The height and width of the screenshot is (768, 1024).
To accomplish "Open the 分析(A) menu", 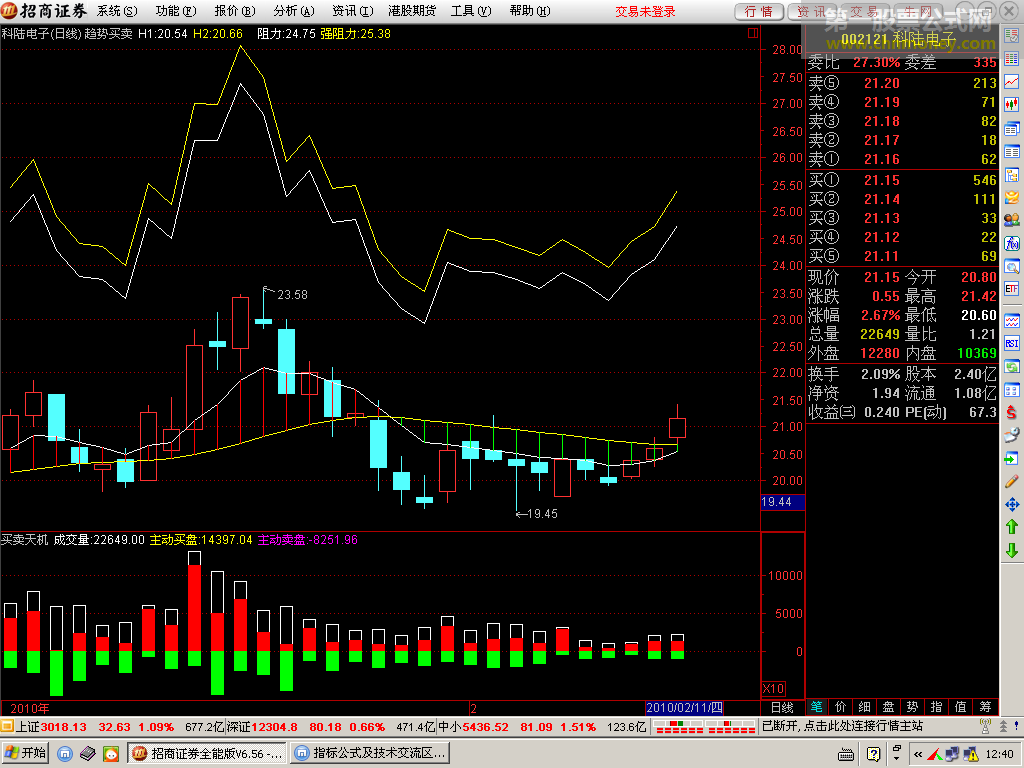I will tap(292, 11).
